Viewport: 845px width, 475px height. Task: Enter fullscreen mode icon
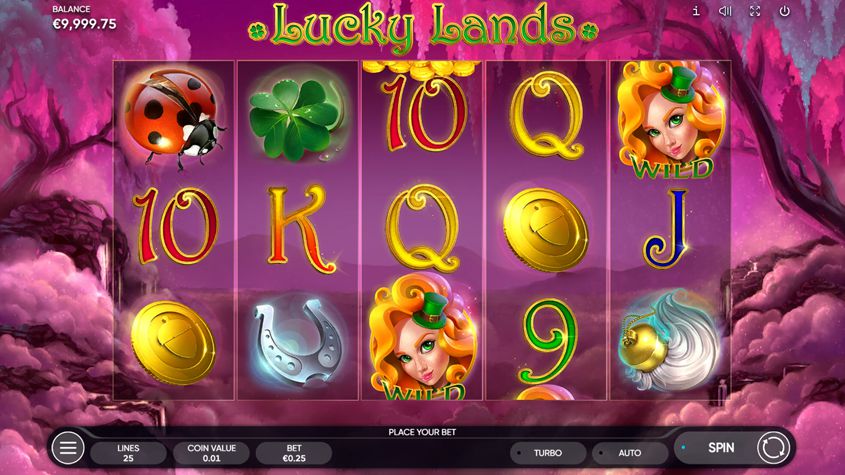point(755,11)
